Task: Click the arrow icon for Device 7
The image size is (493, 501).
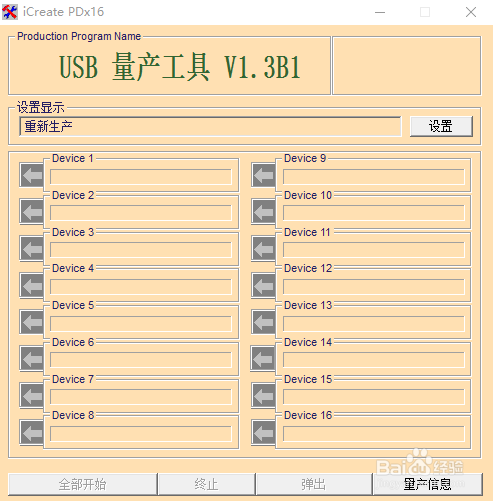Action: tap(32, 396)
